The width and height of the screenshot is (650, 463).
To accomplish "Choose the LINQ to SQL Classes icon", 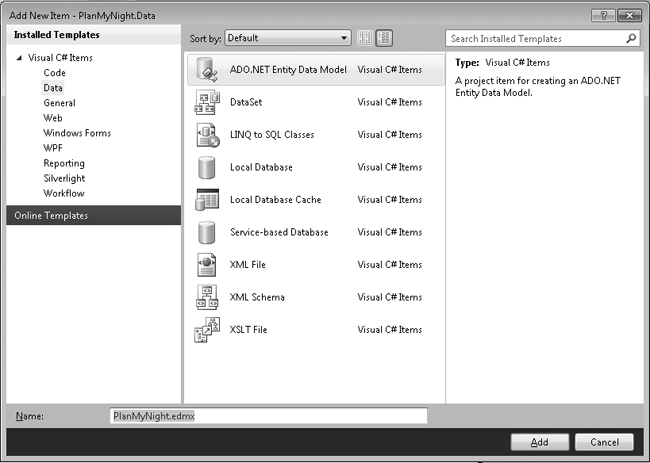I will click(x=207, y=135).
